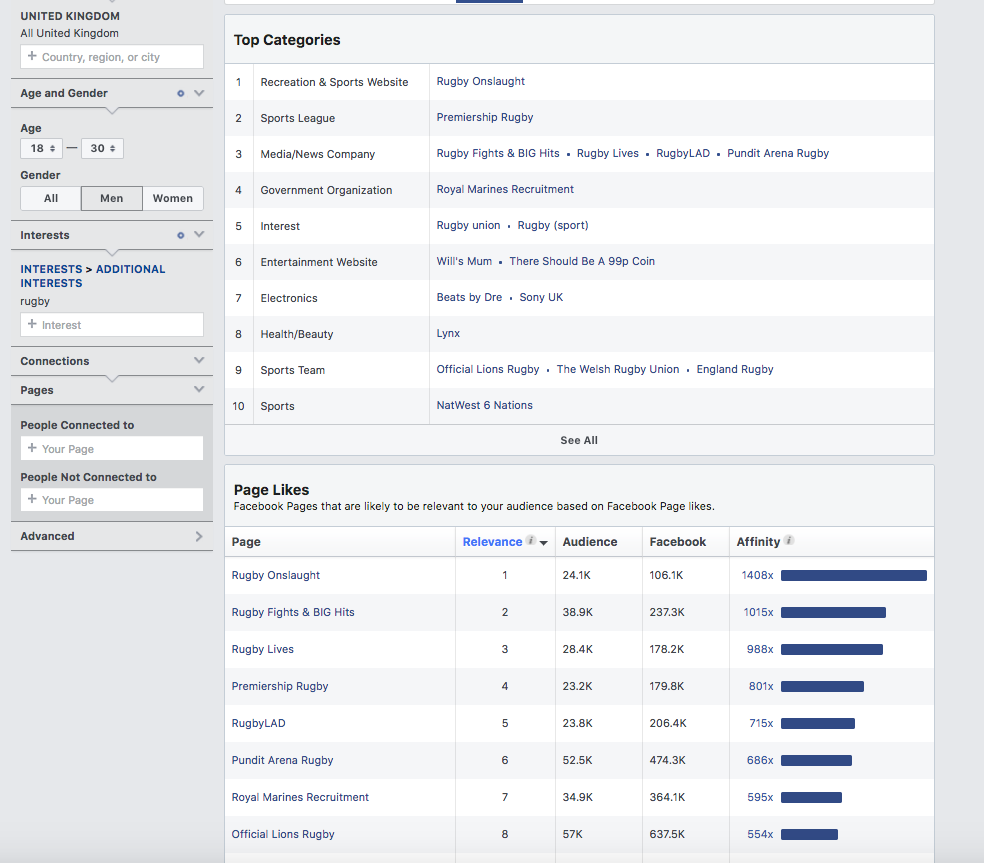Open The Welsh Rugby Union link
This screenshot has width=984, height=863.
[618, 369]
